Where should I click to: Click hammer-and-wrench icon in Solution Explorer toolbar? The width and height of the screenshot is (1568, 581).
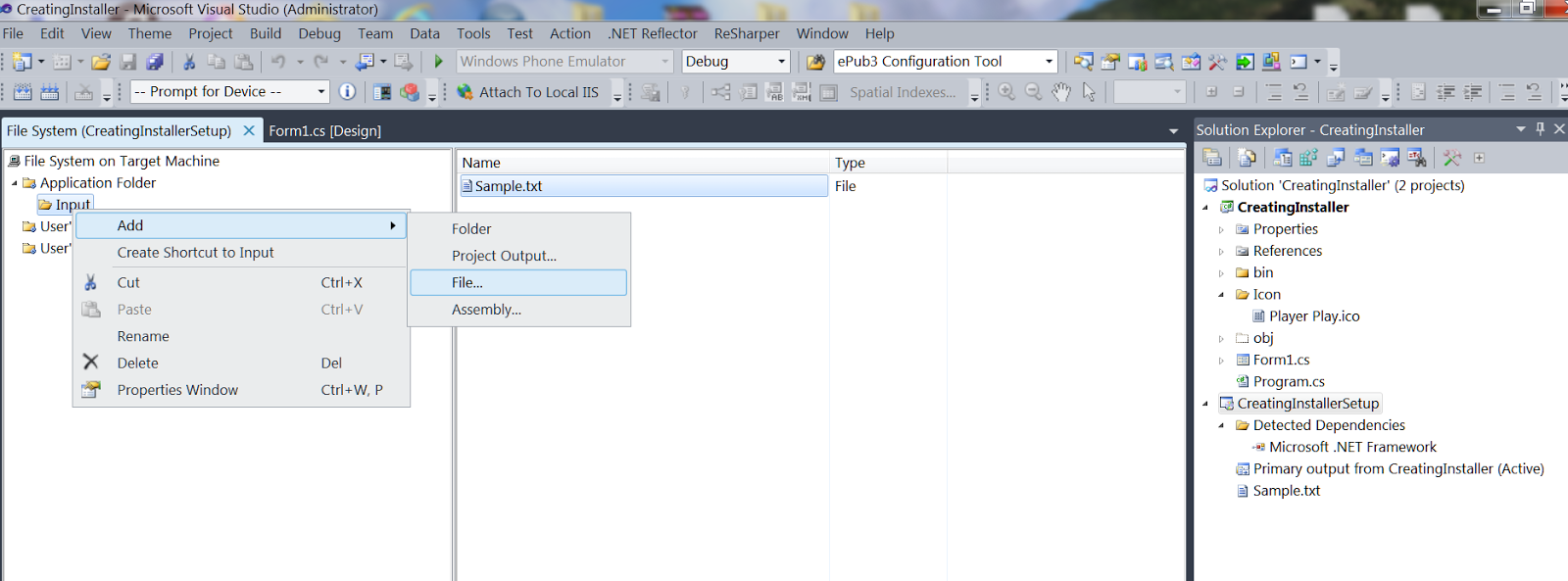1451,158
